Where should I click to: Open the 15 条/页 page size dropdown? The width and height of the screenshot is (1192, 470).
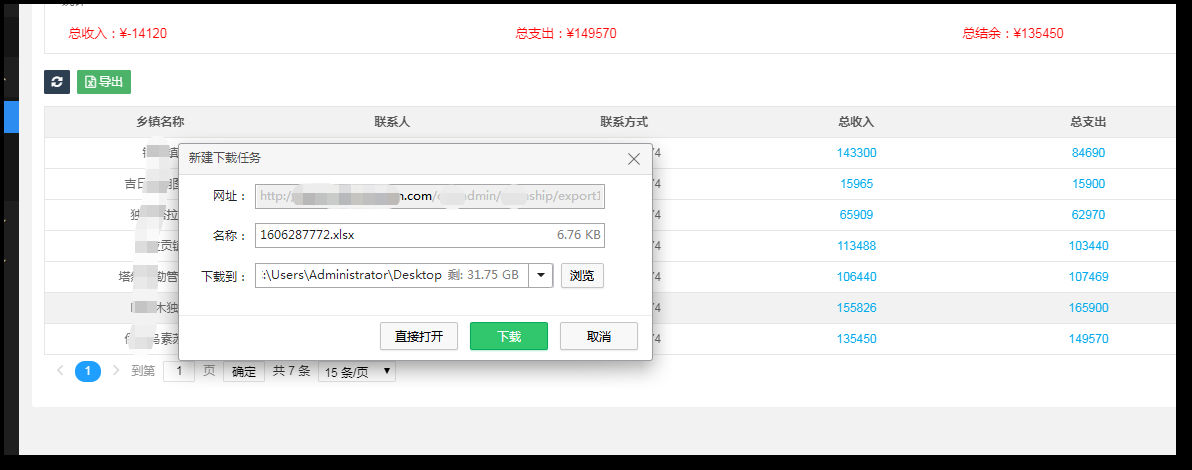(356, 371)
